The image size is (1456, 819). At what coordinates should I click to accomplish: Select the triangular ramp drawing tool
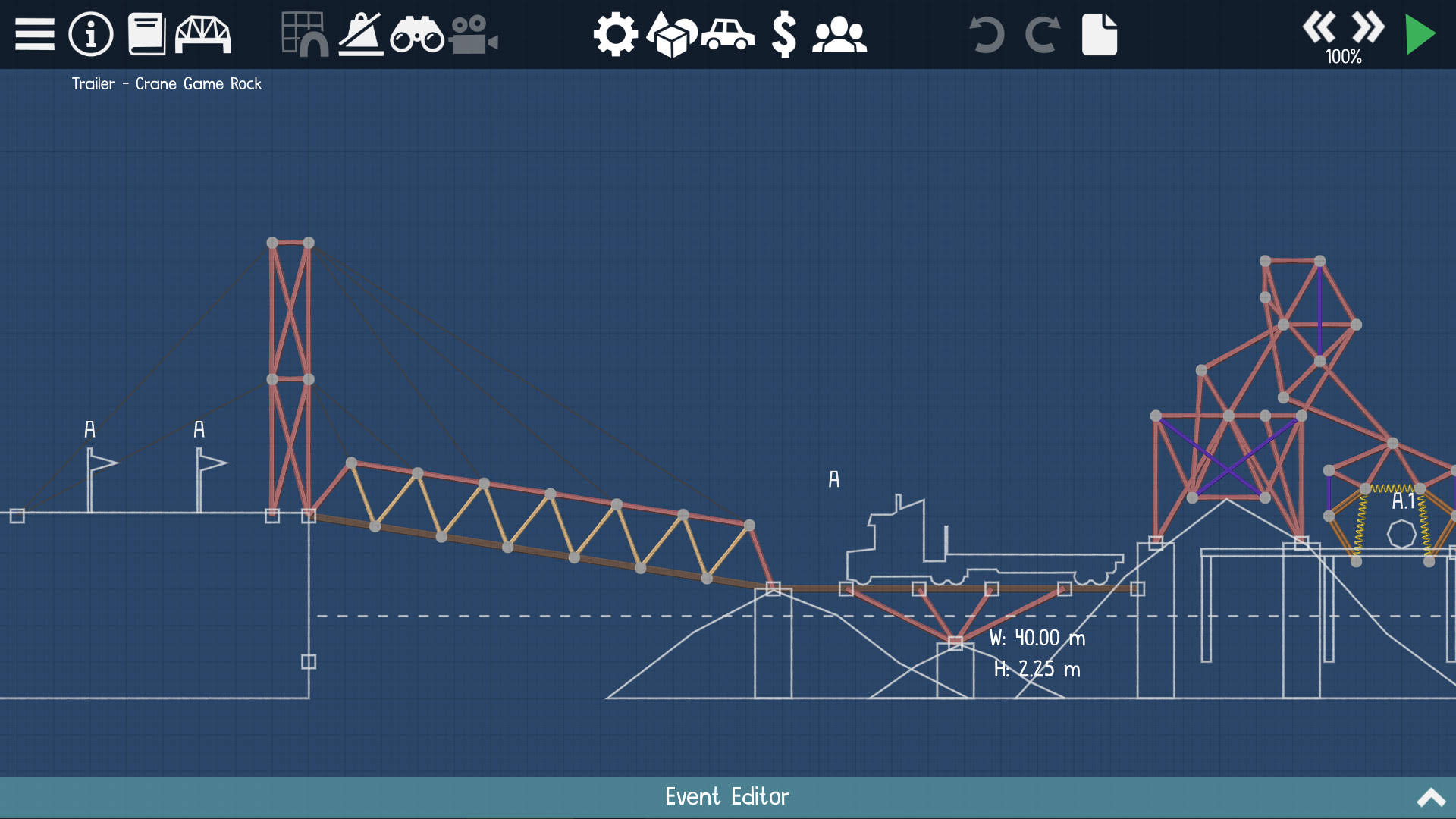click(362, 33)
